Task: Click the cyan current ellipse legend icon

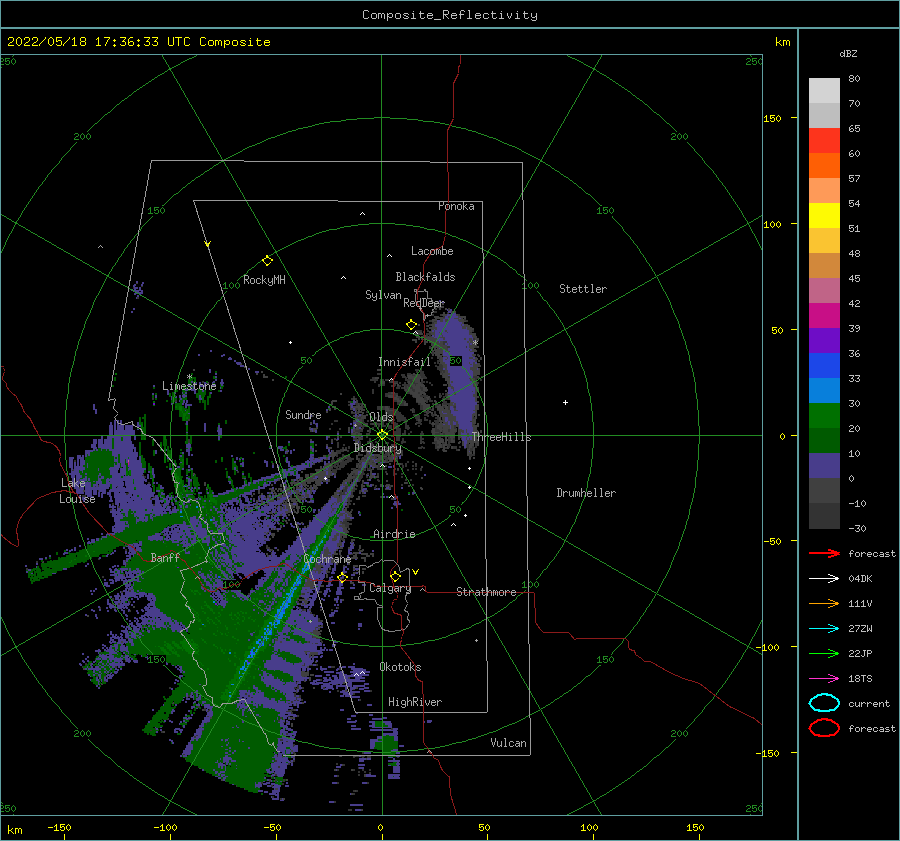Action: tap(824, 703)
